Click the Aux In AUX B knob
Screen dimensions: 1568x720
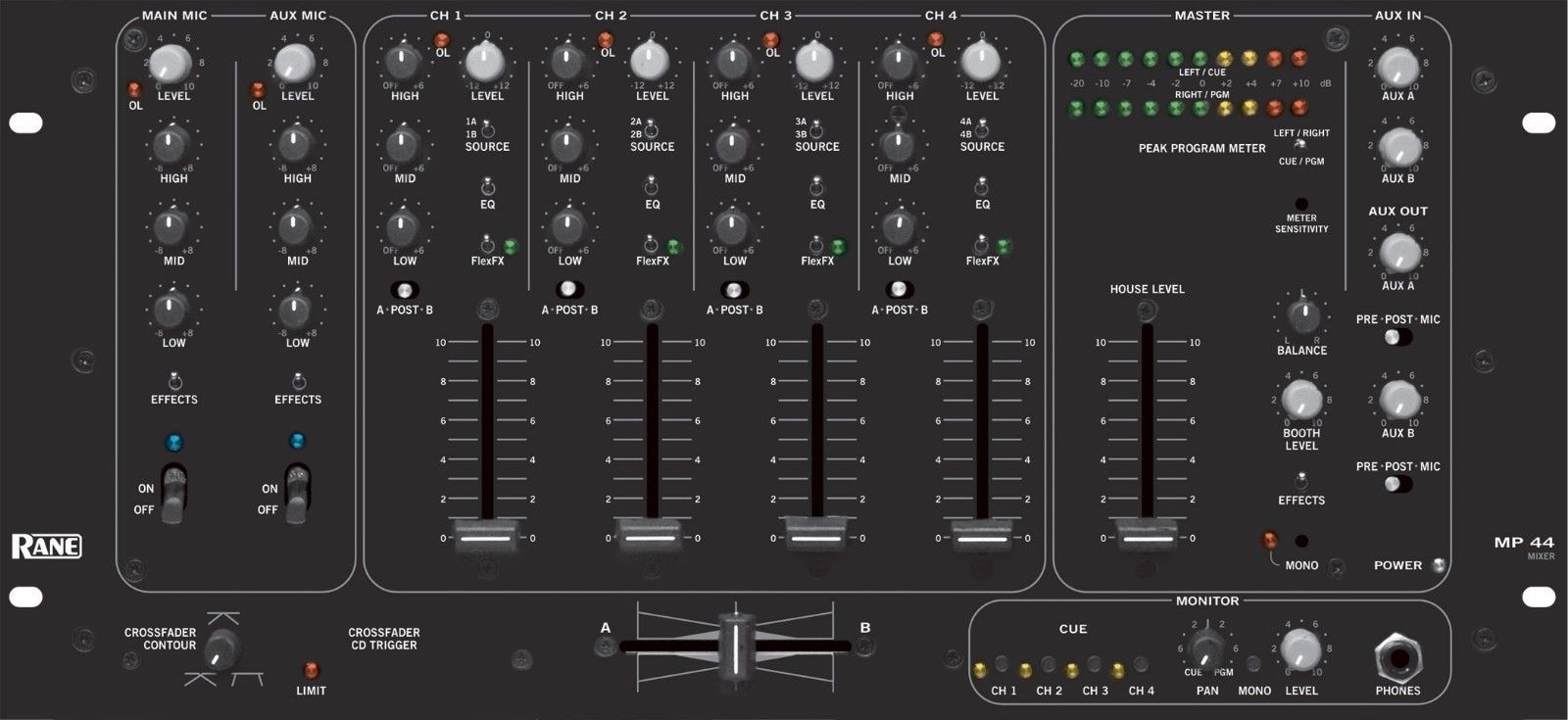(x=1398, y=149)
